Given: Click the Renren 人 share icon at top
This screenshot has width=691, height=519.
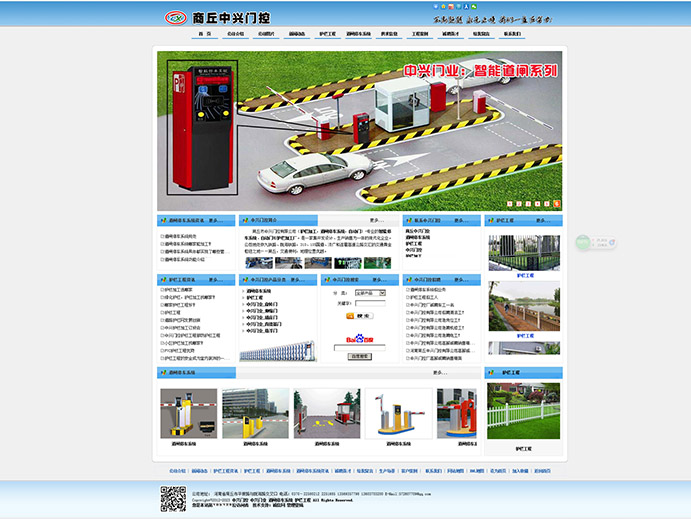Looking at the screenshot, I should (x=466, y=7).
